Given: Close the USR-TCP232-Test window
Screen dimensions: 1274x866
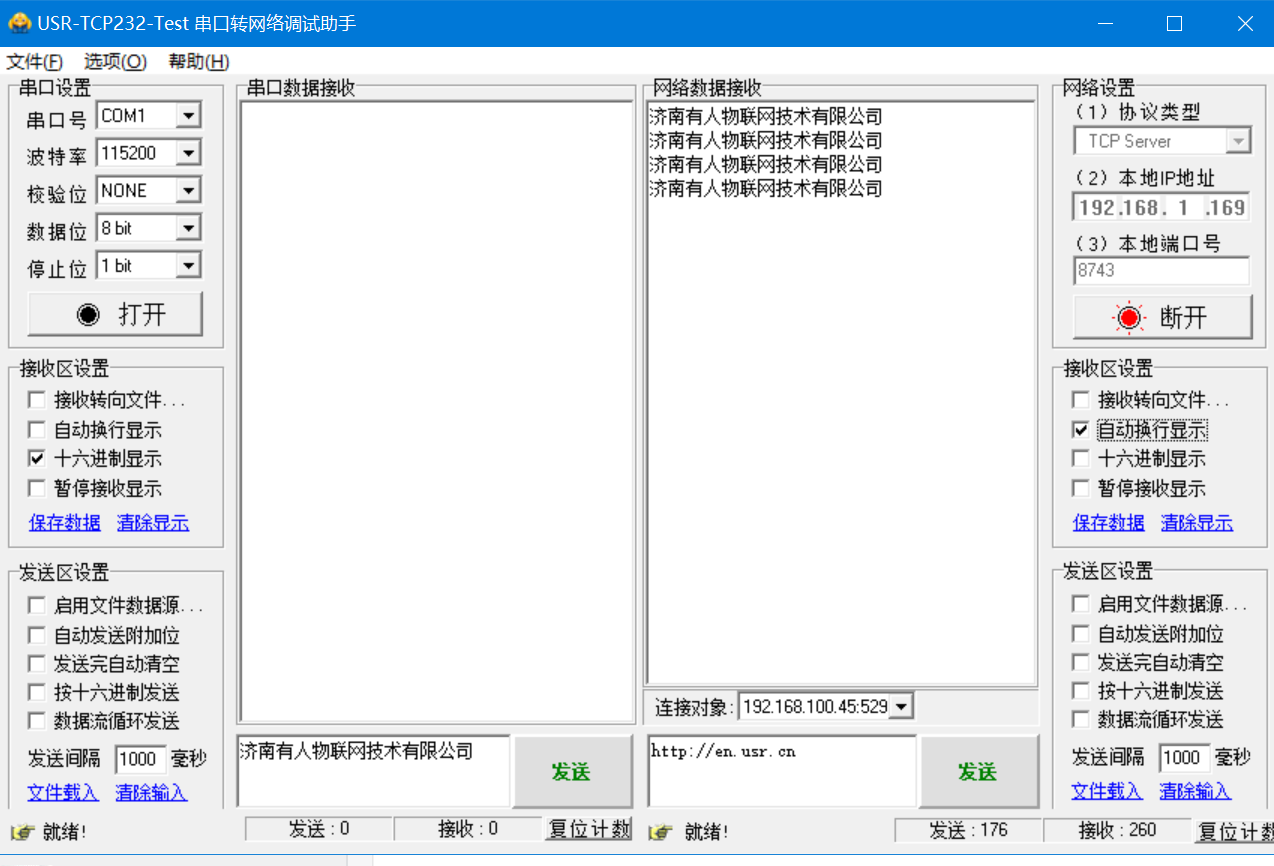Looking at the screenshot, I should [1245, 23].
